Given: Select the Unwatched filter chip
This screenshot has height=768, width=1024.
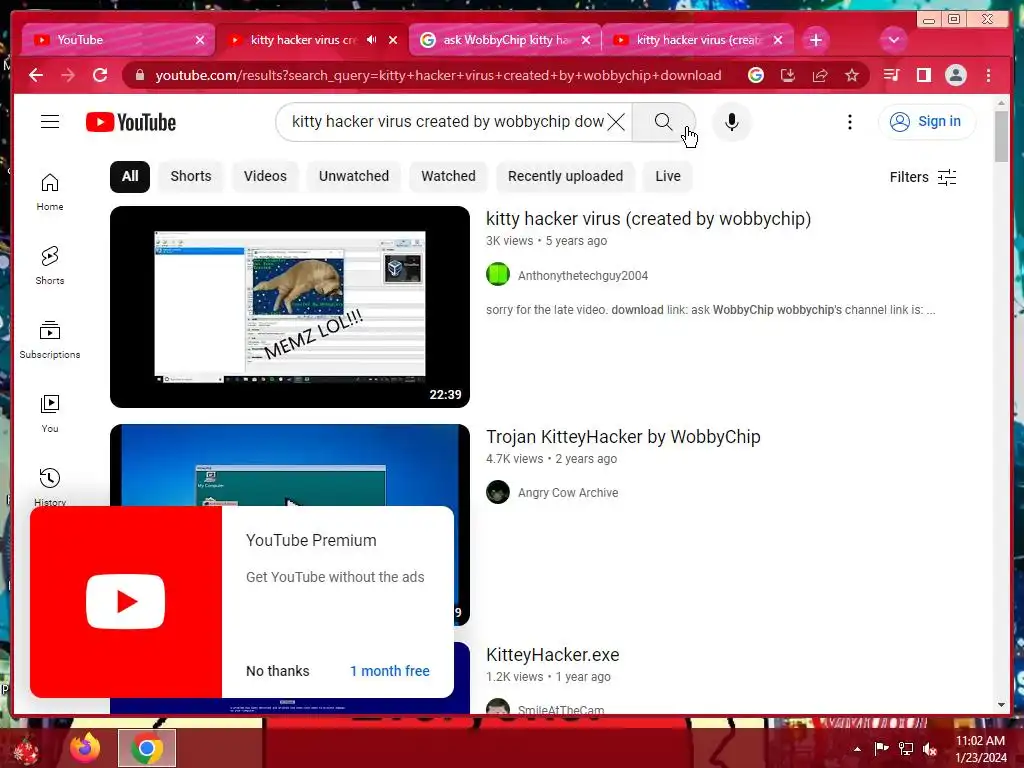Looking at the screenshot, I should click(353, 176).
